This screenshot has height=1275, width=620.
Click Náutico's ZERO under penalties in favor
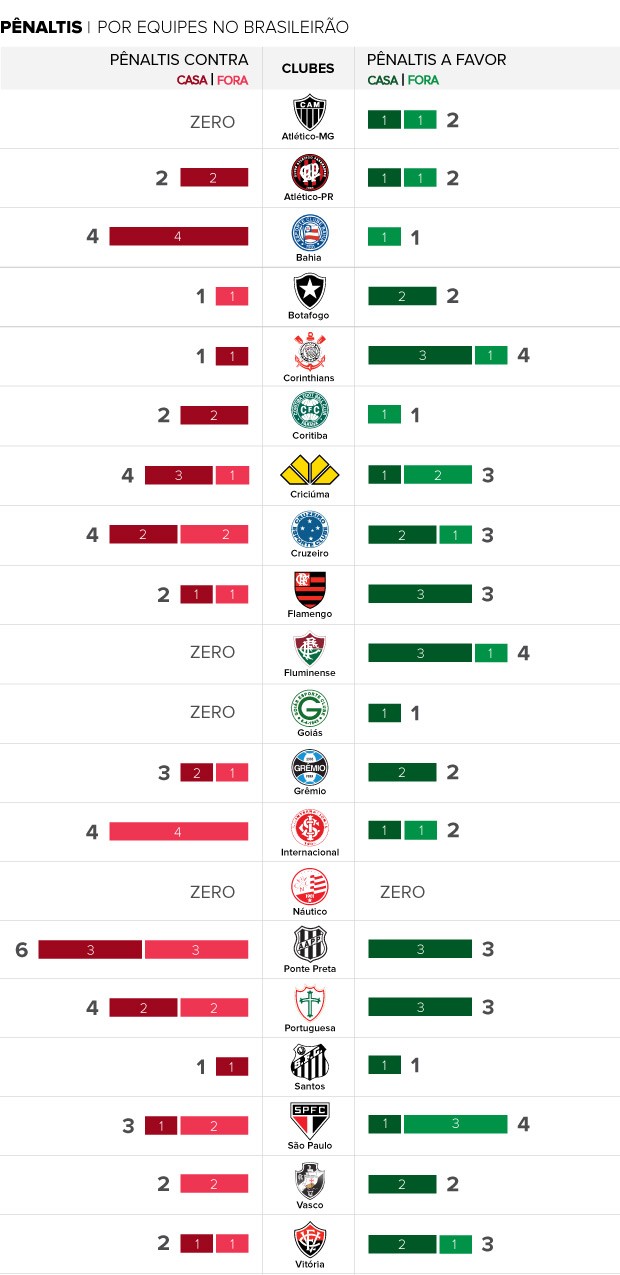pyautogui.click(x=402, y=892)
